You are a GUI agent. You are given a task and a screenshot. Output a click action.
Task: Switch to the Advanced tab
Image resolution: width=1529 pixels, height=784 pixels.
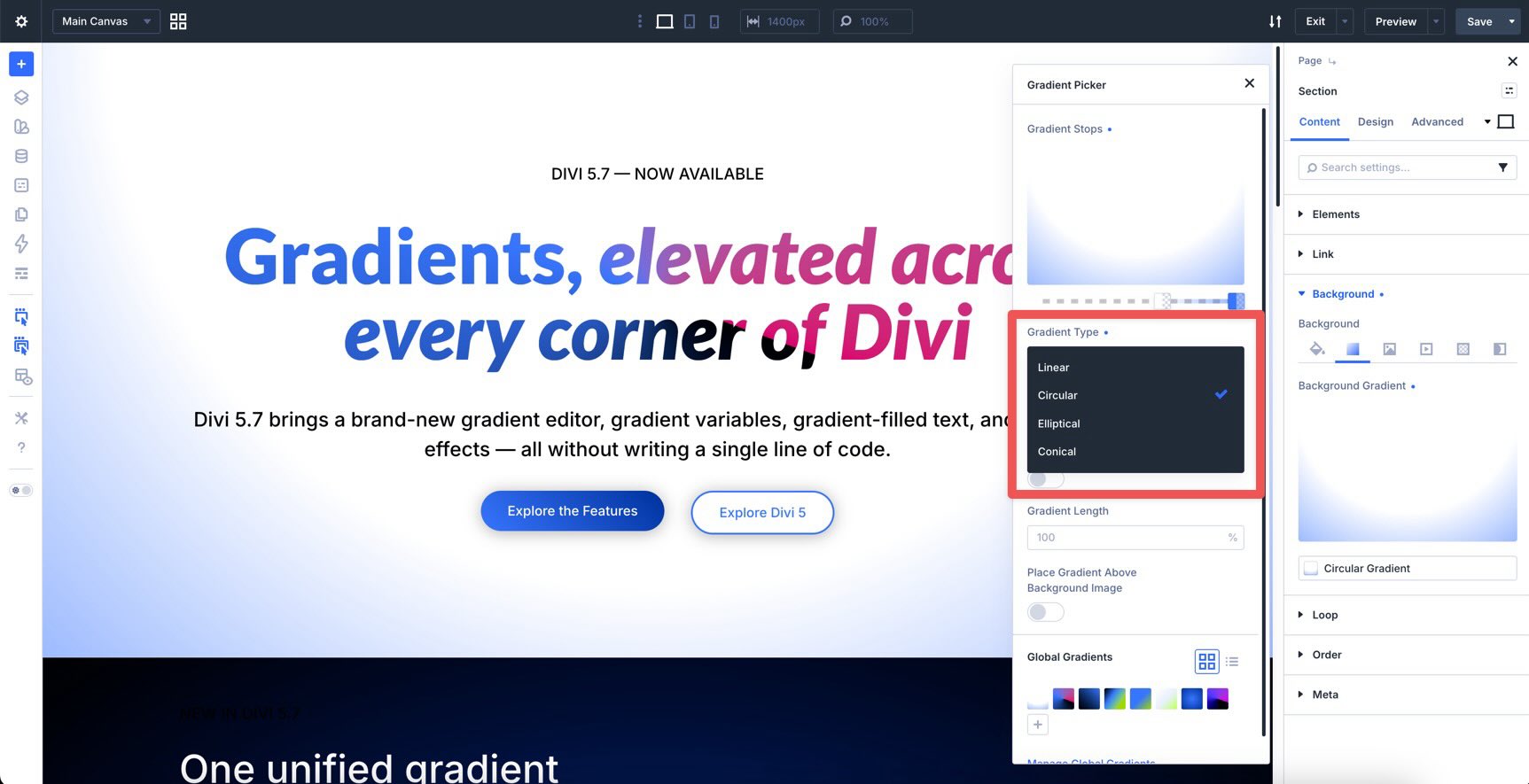[1438, 122]
